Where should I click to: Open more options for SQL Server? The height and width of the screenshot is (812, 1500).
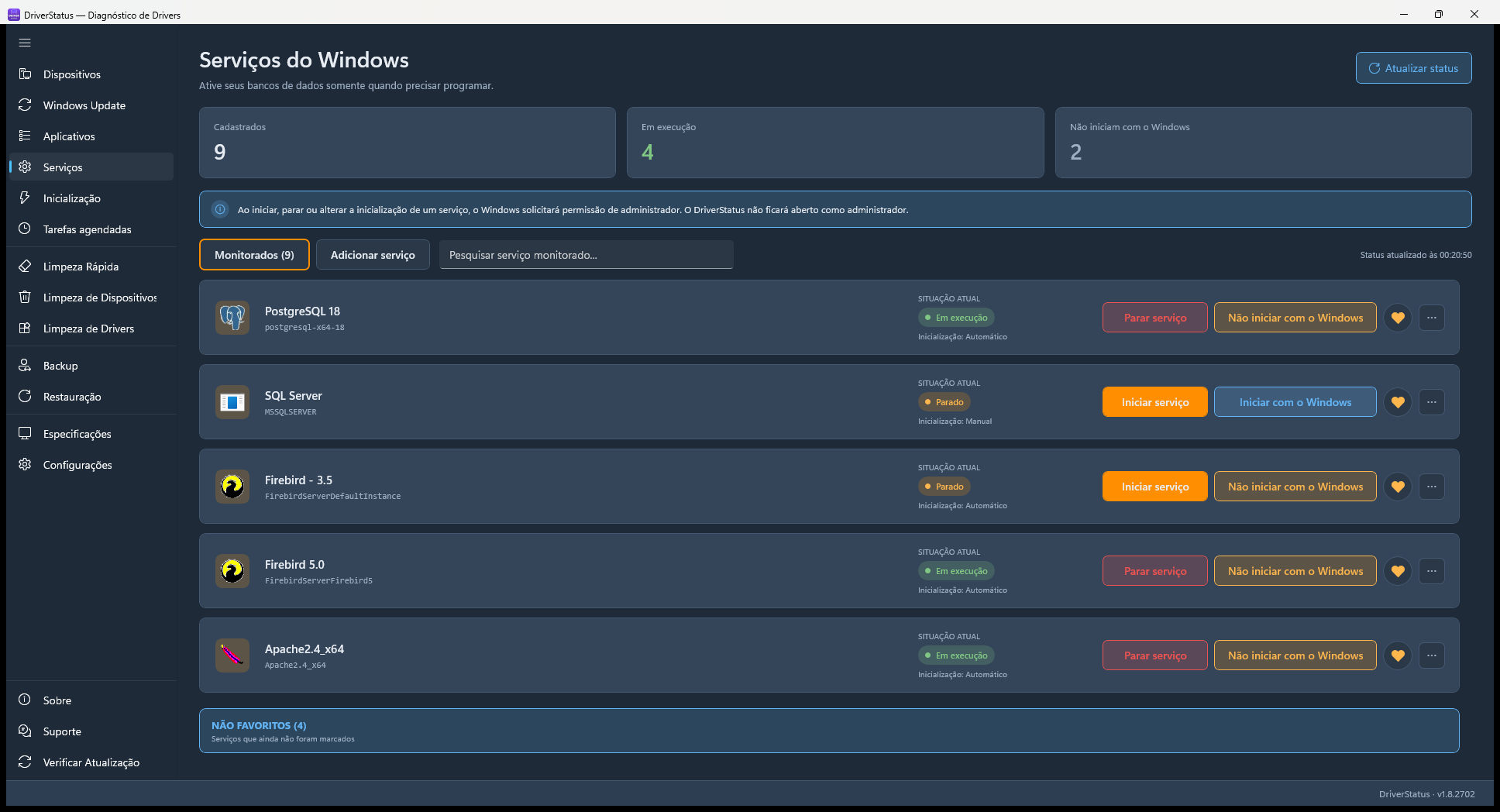coord(1432,402)
